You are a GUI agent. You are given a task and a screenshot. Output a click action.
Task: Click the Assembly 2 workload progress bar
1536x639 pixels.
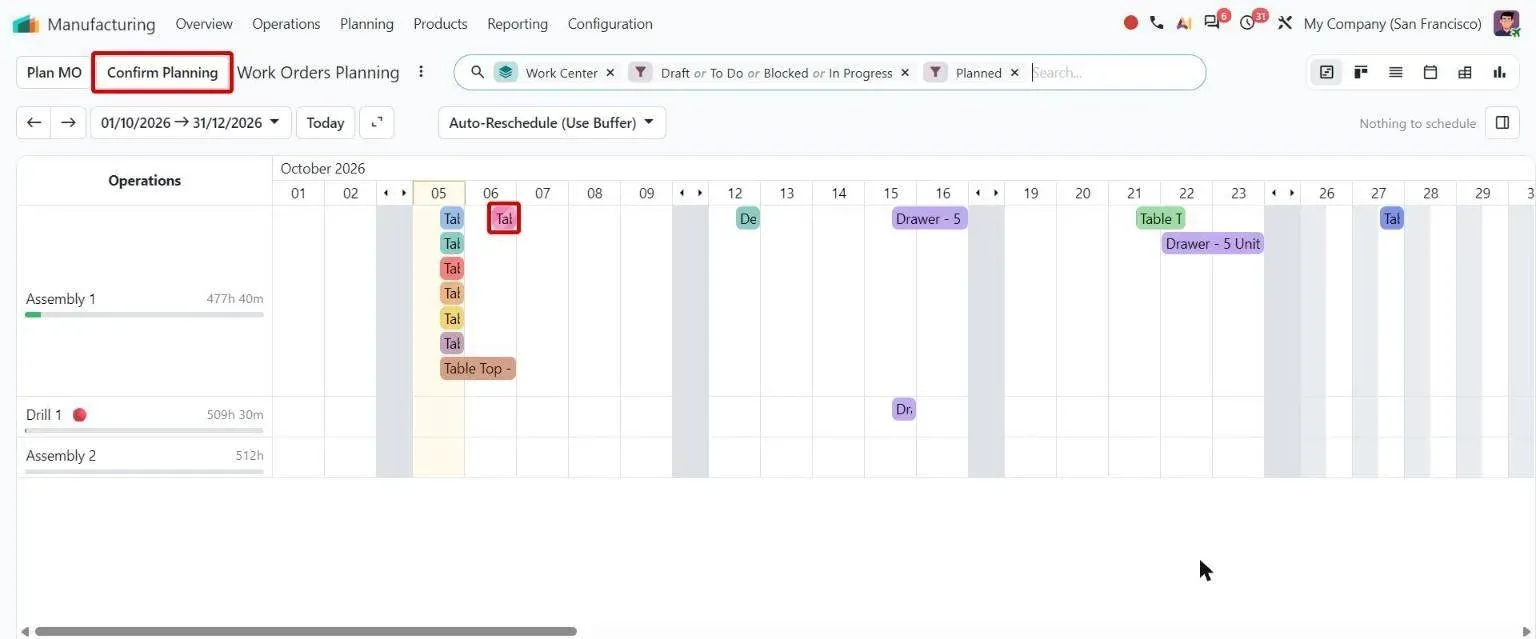point(144,471)
